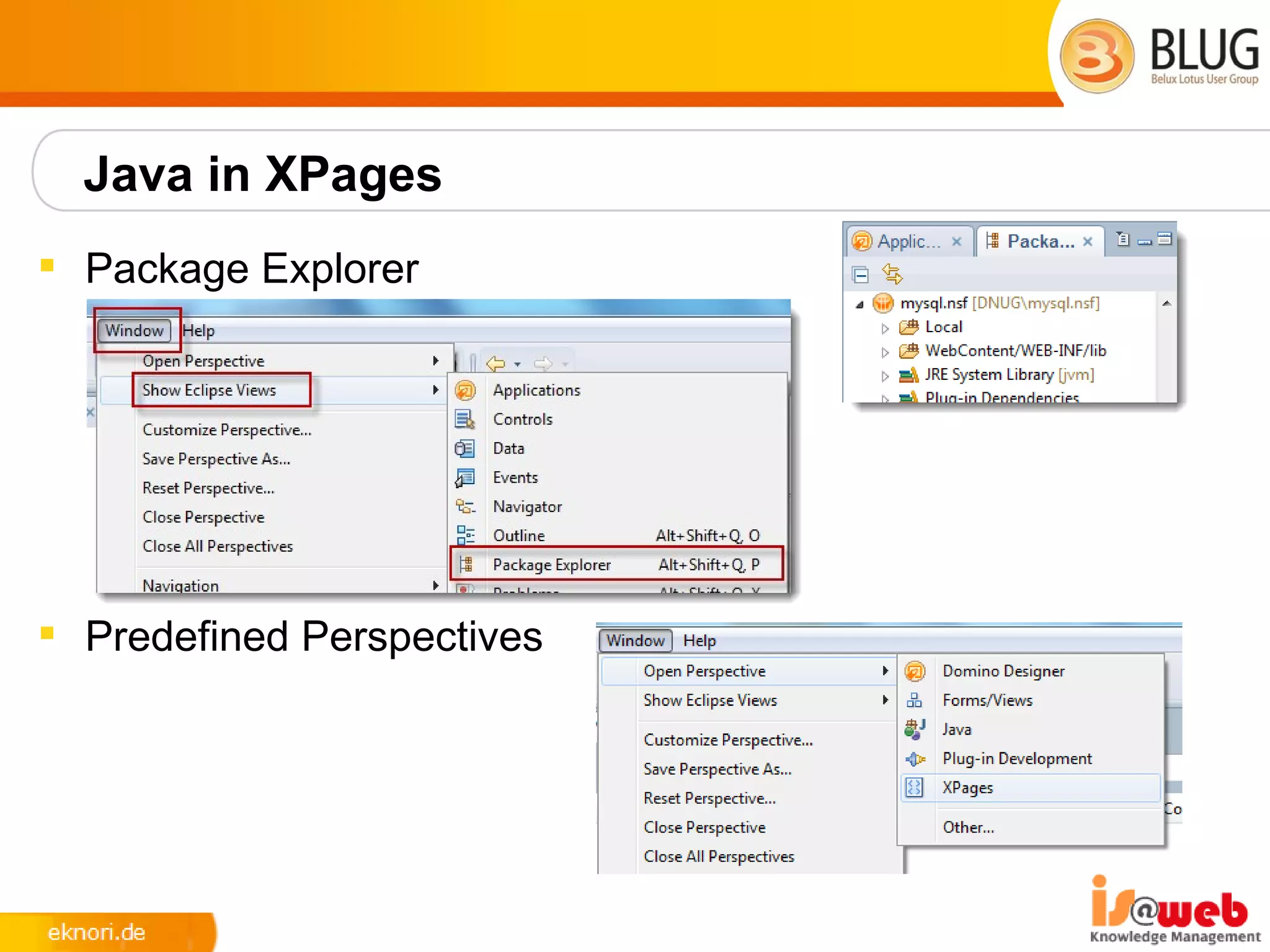Select Reset Perspective... in the upper menu
1270x952 pixels.
(208, 488)
